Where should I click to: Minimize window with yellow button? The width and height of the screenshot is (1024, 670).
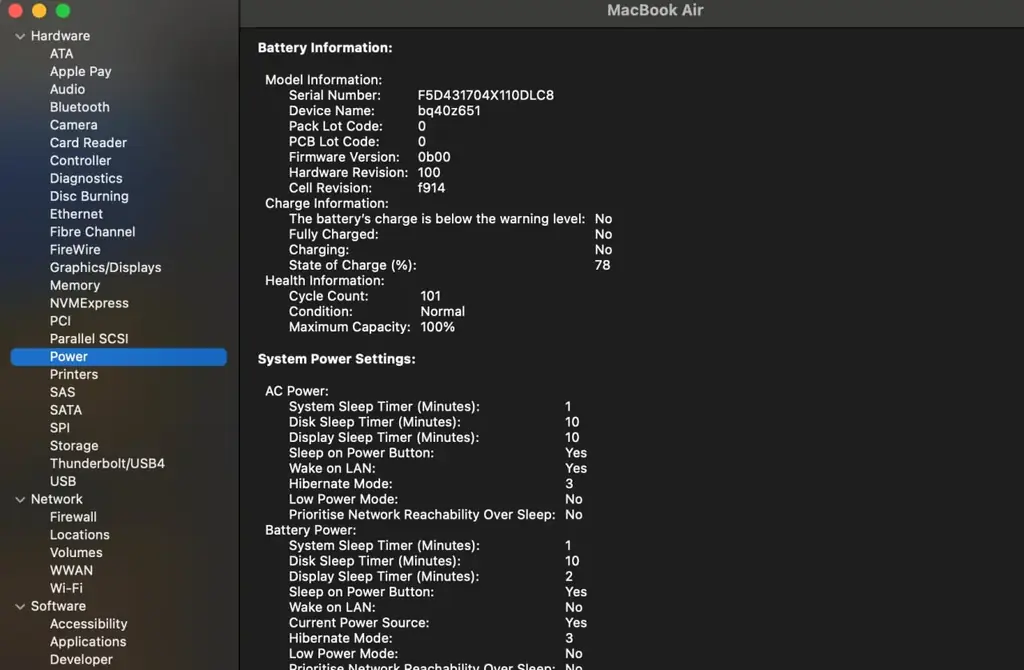tap(39, 10)
